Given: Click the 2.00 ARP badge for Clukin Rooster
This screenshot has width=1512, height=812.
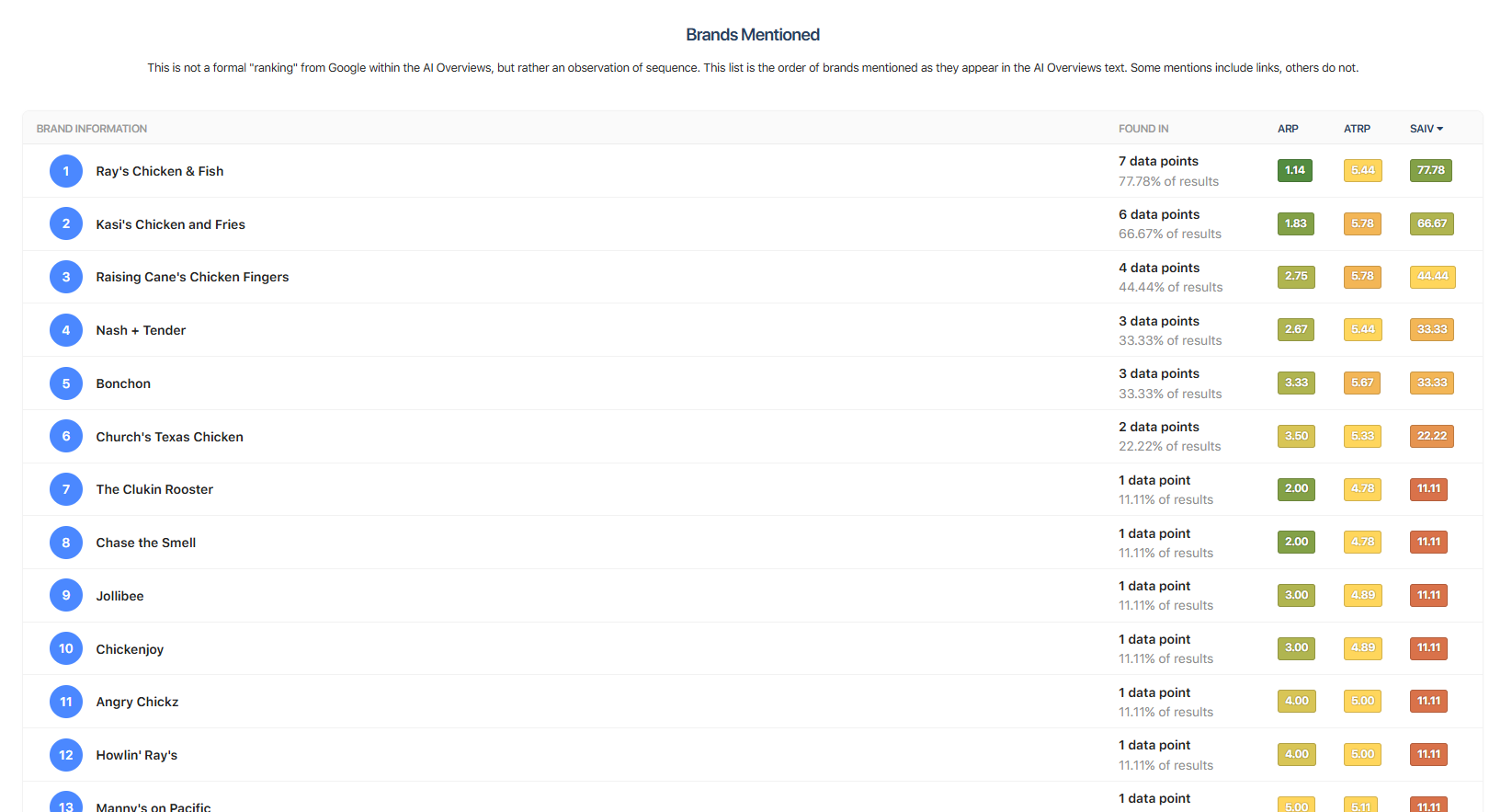Looking at the screenshot, I should pyautogui.click(x=1296, y=489).
